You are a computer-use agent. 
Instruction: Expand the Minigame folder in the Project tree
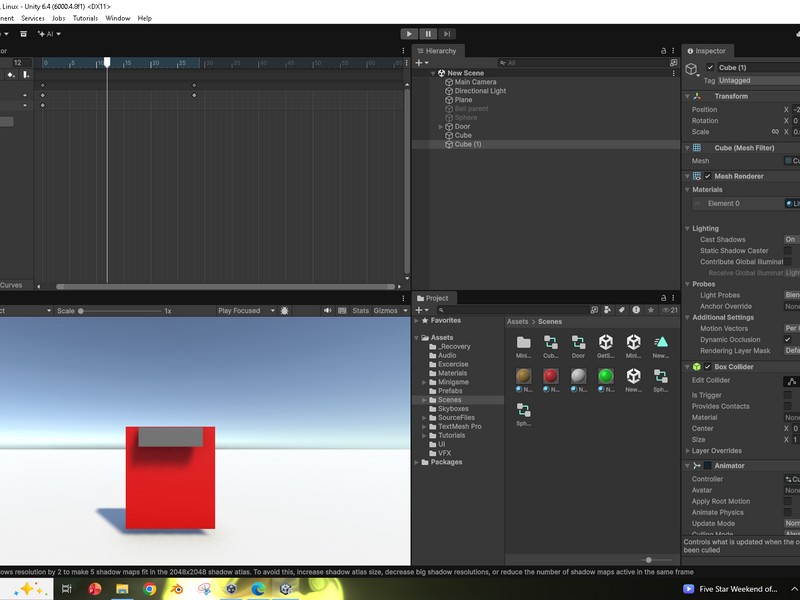point(424,382)
